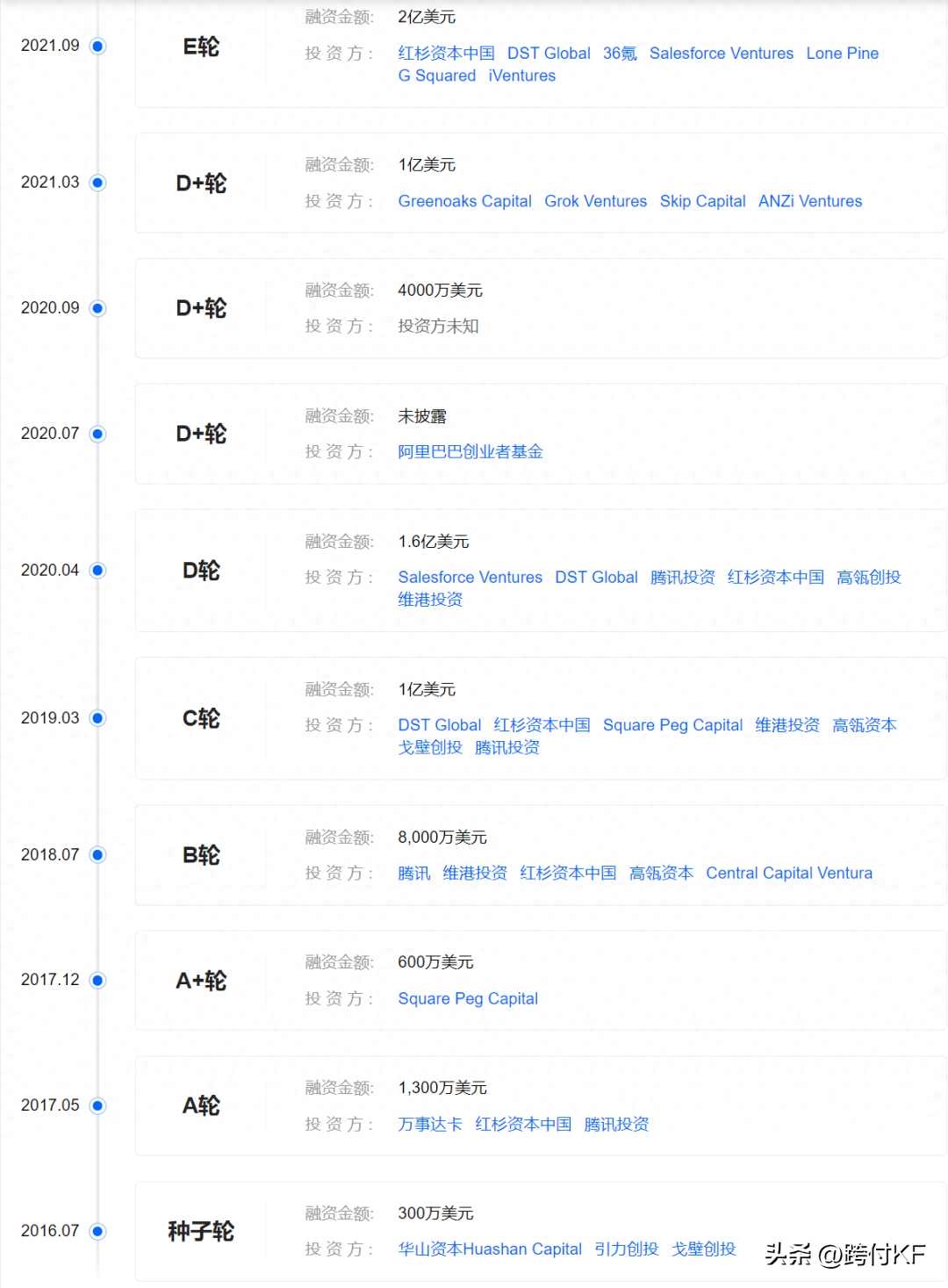Open the 阿里巴巴创业者基金 investor link
This screenshot has height=1288, width=948.
coord(470,452)
